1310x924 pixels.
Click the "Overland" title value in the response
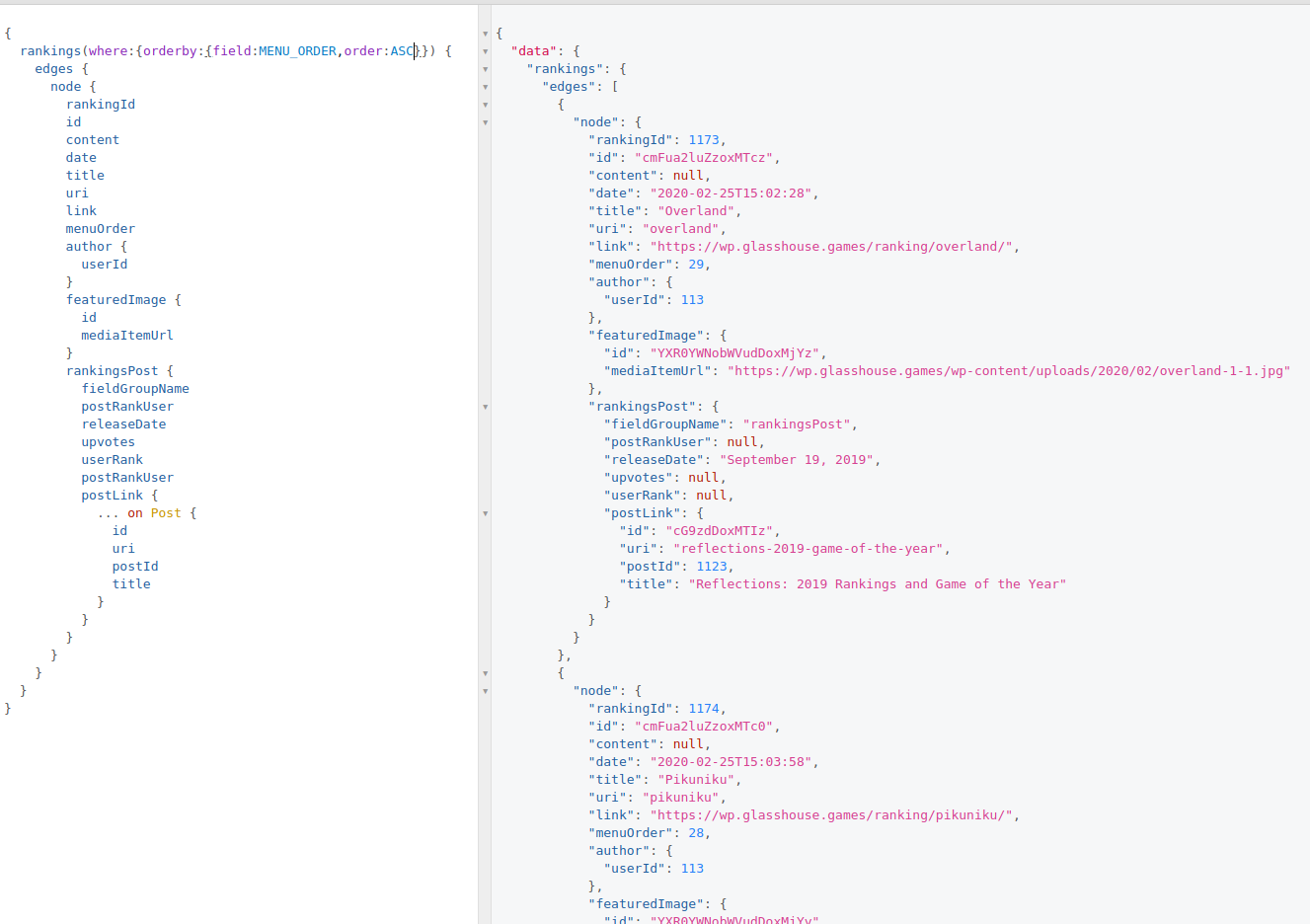(x=697, y=211)
